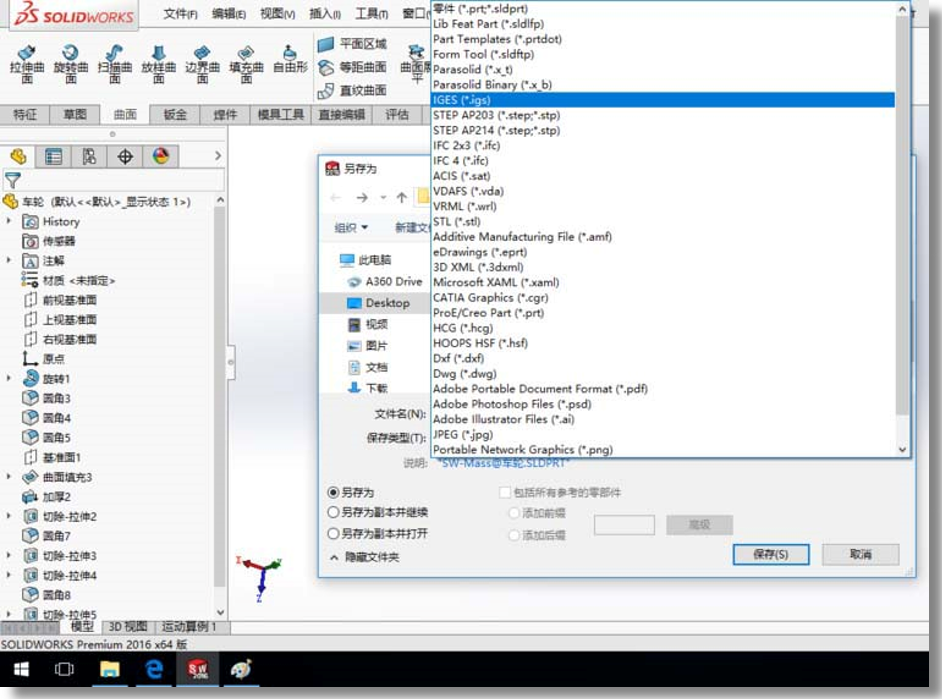Expand the feature manager tabs arrow

coord(217,156)
